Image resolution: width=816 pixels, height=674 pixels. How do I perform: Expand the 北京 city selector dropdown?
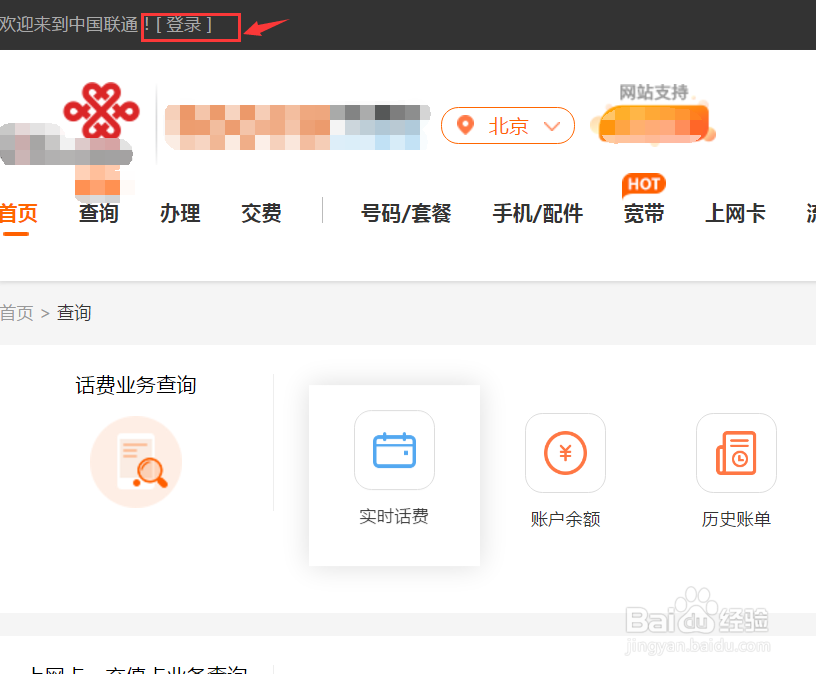pyautogui.click(x=552, y=126)
